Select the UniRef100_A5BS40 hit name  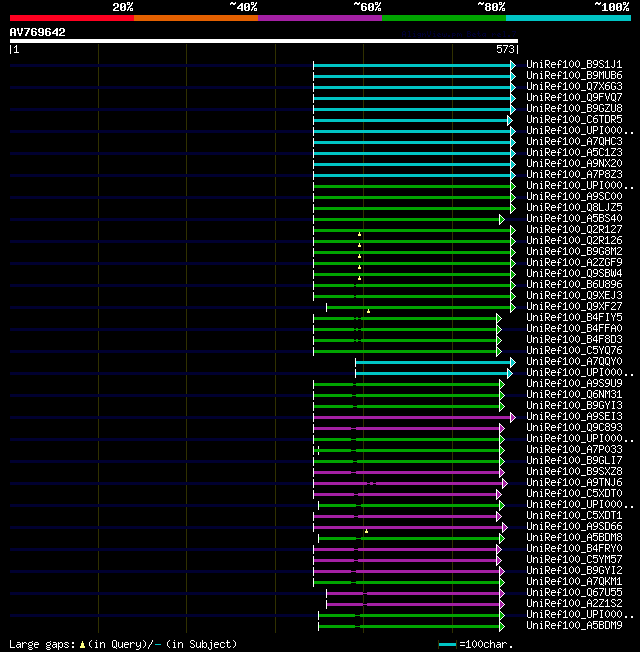[574, 218]
